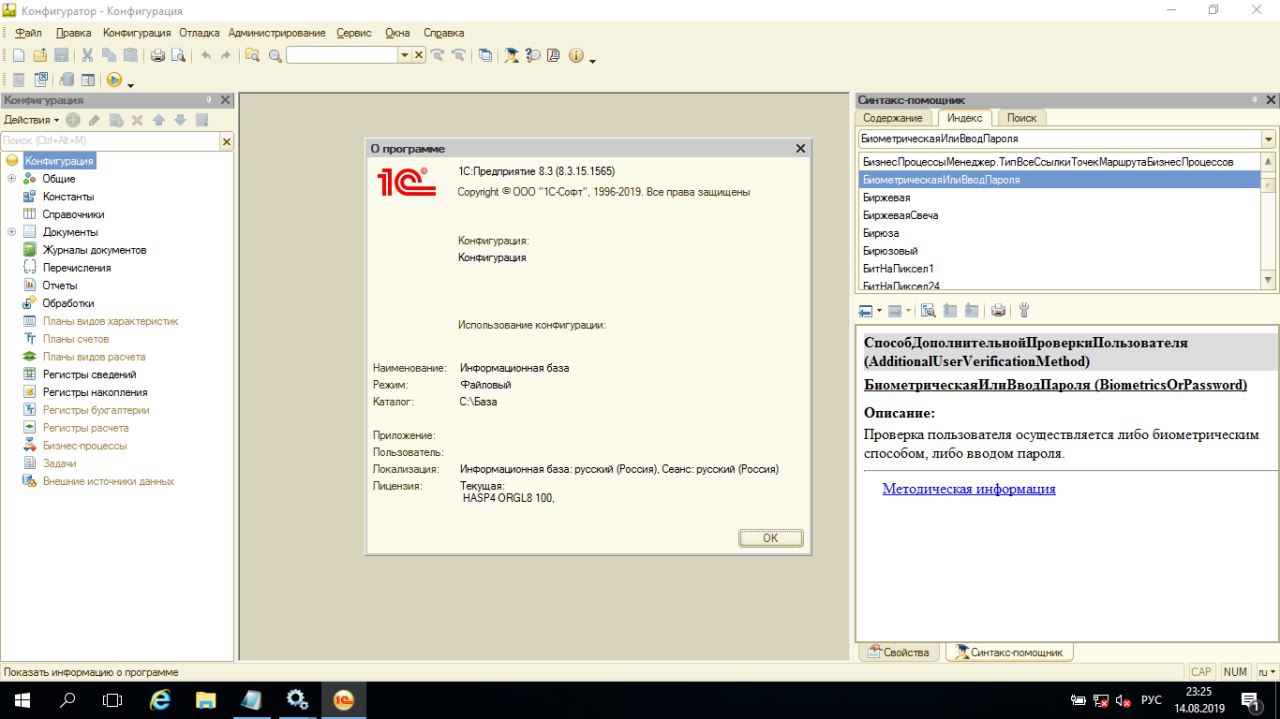1280x719 pixels.
Task: Open Internet Explorer from the taskbar
Action: pyautogui.click(x=159, y=699)
